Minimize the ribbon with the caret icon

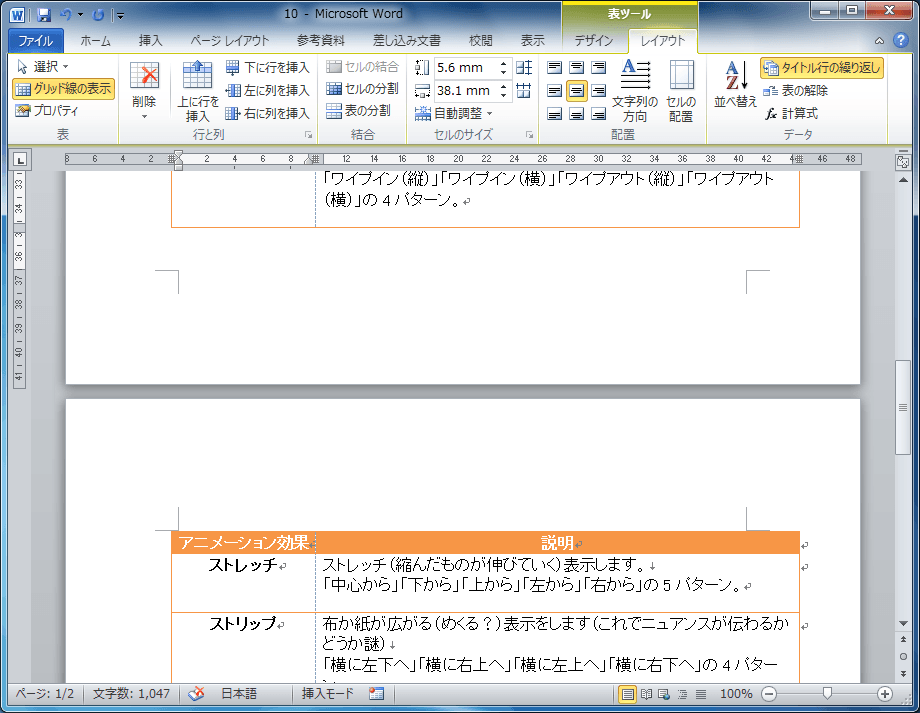879,40
